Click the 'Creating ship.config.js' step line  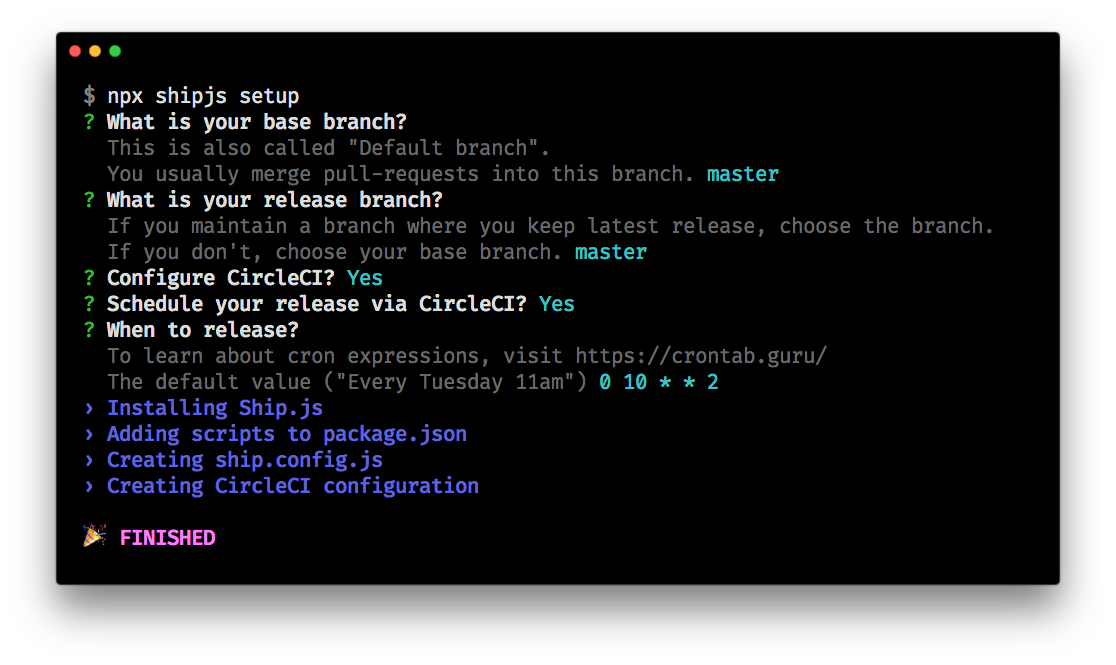(x=245, y=460)
